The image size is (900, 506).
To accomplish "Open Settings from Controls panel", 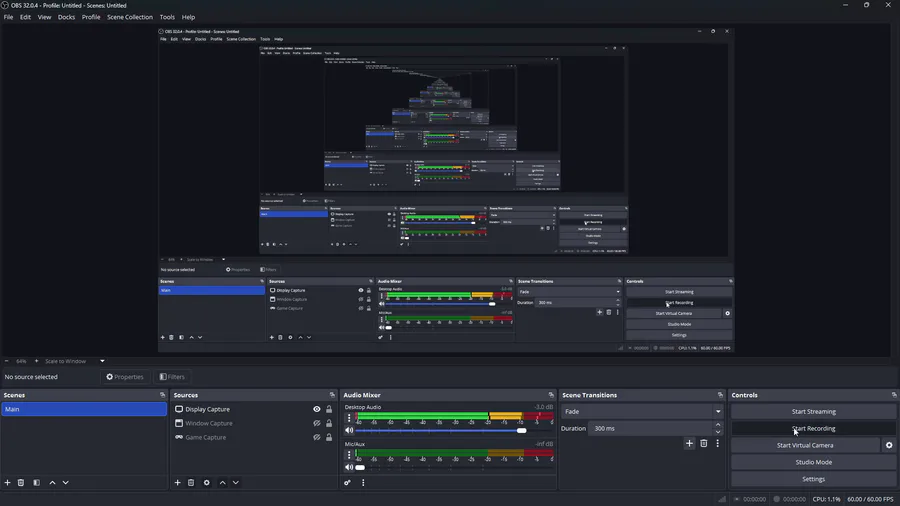I will tap(813, 479).
